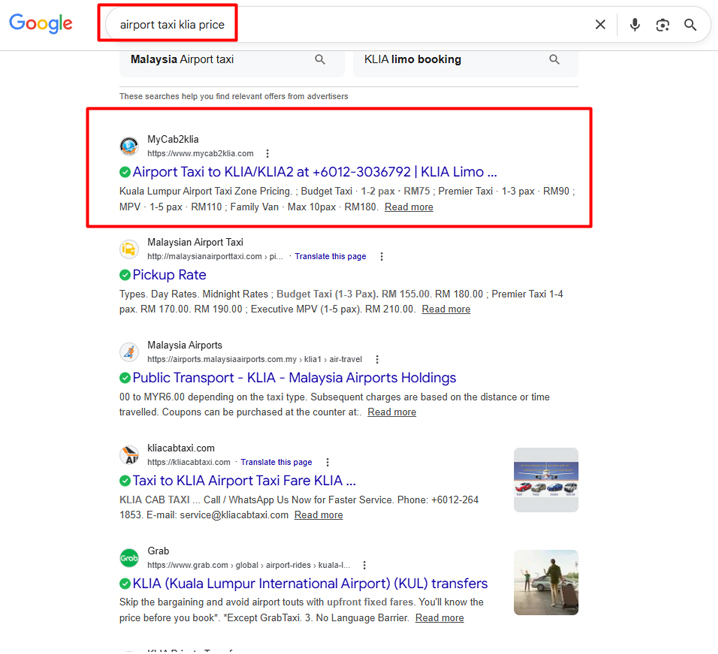Open more options for kliacabtaxi.com result
Image resolution: width=718 pixels, height=654 pixels.
pos(327,462)
